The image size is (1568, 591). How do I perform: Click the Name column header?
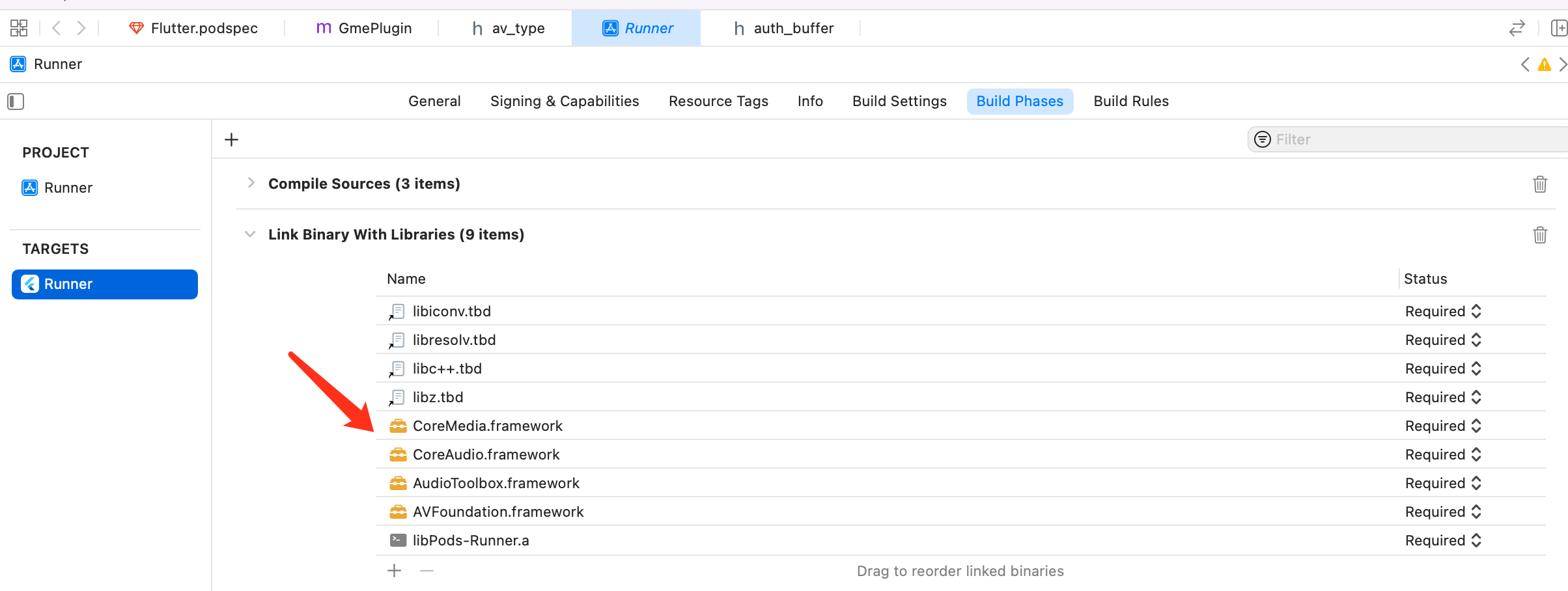tap(406, 279)
